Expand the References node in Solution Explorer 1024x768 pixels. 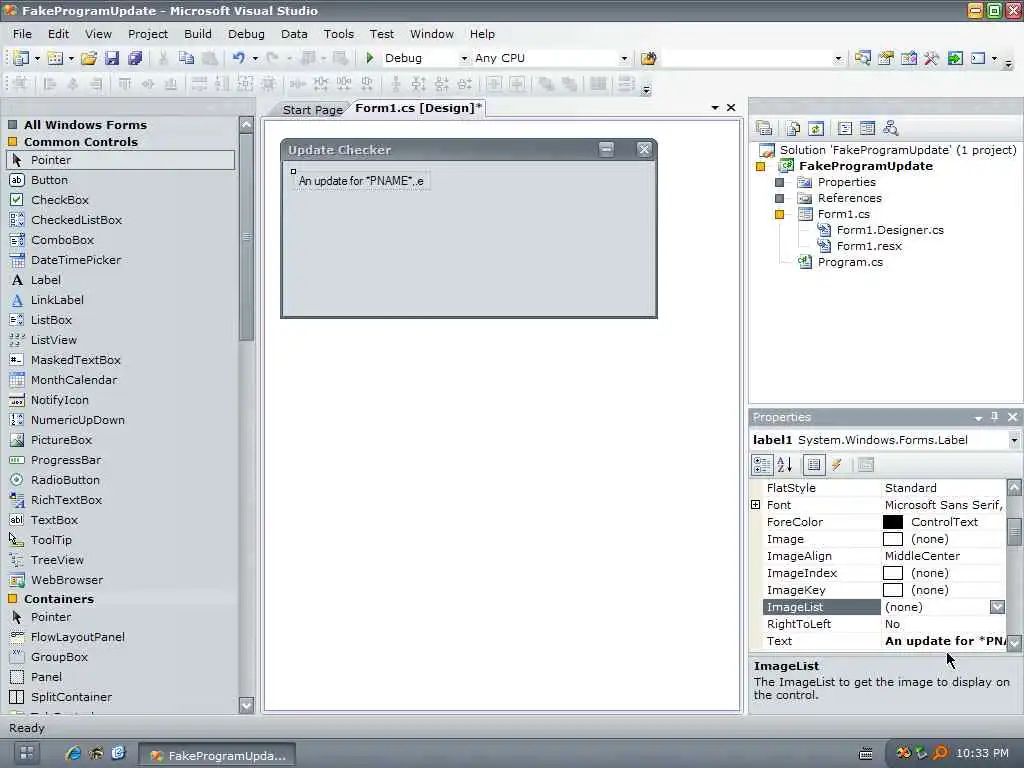[x=779, y=198]
